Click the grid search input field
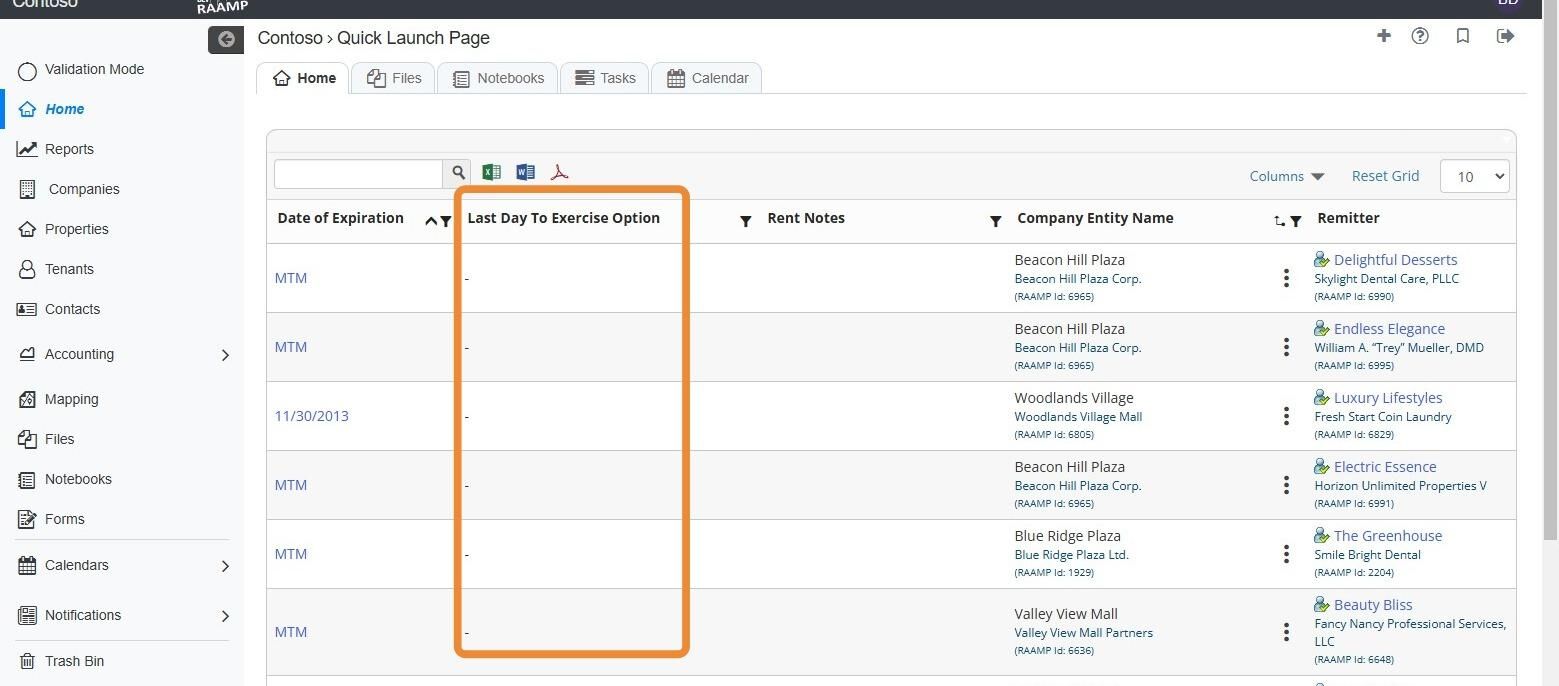 358,173
